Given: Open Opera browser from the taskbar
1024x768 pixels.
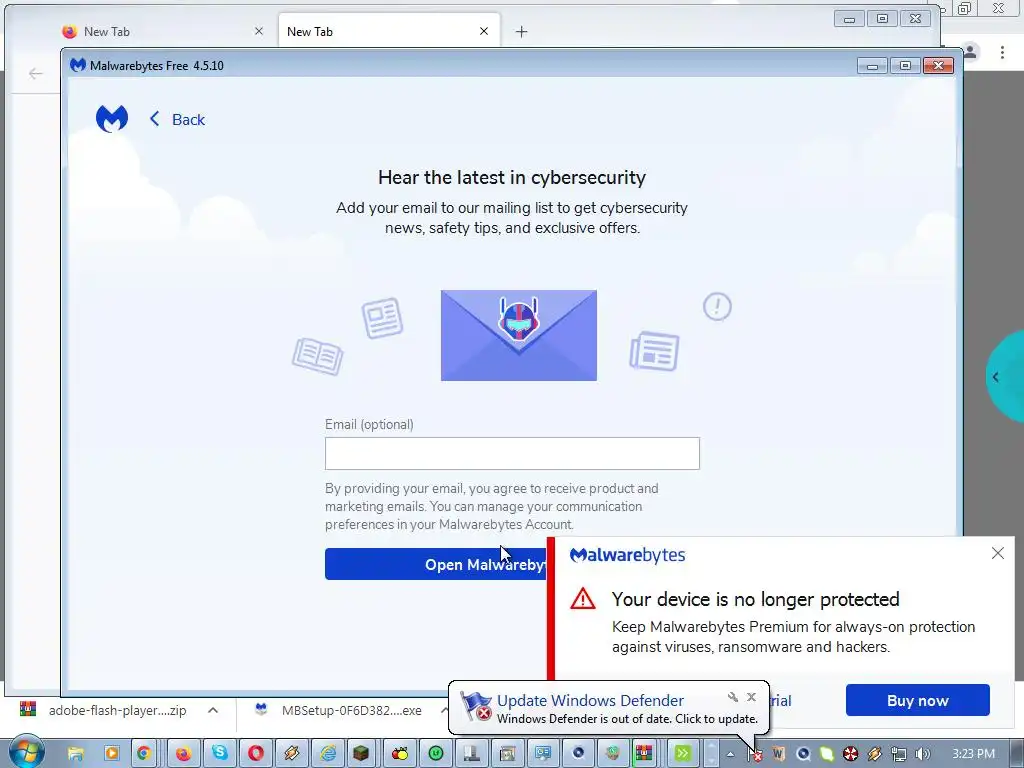Looking at the screenshot, I should click(256, 753).
